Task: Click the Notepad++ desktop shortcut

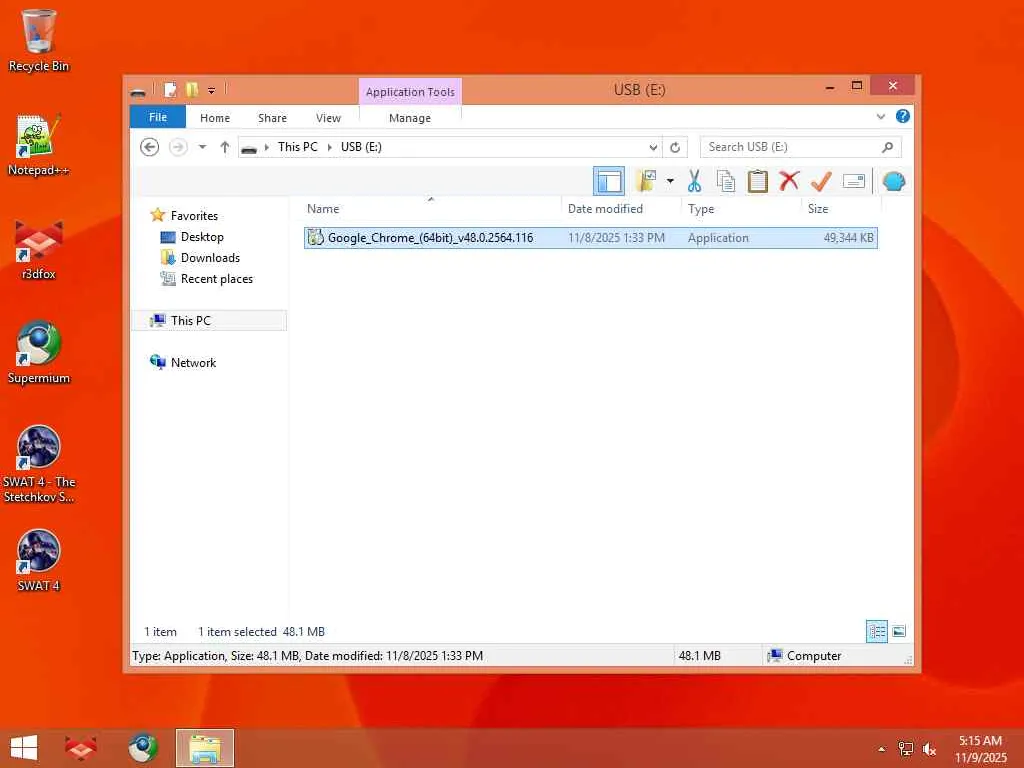Action: click(x=39, y=145)
